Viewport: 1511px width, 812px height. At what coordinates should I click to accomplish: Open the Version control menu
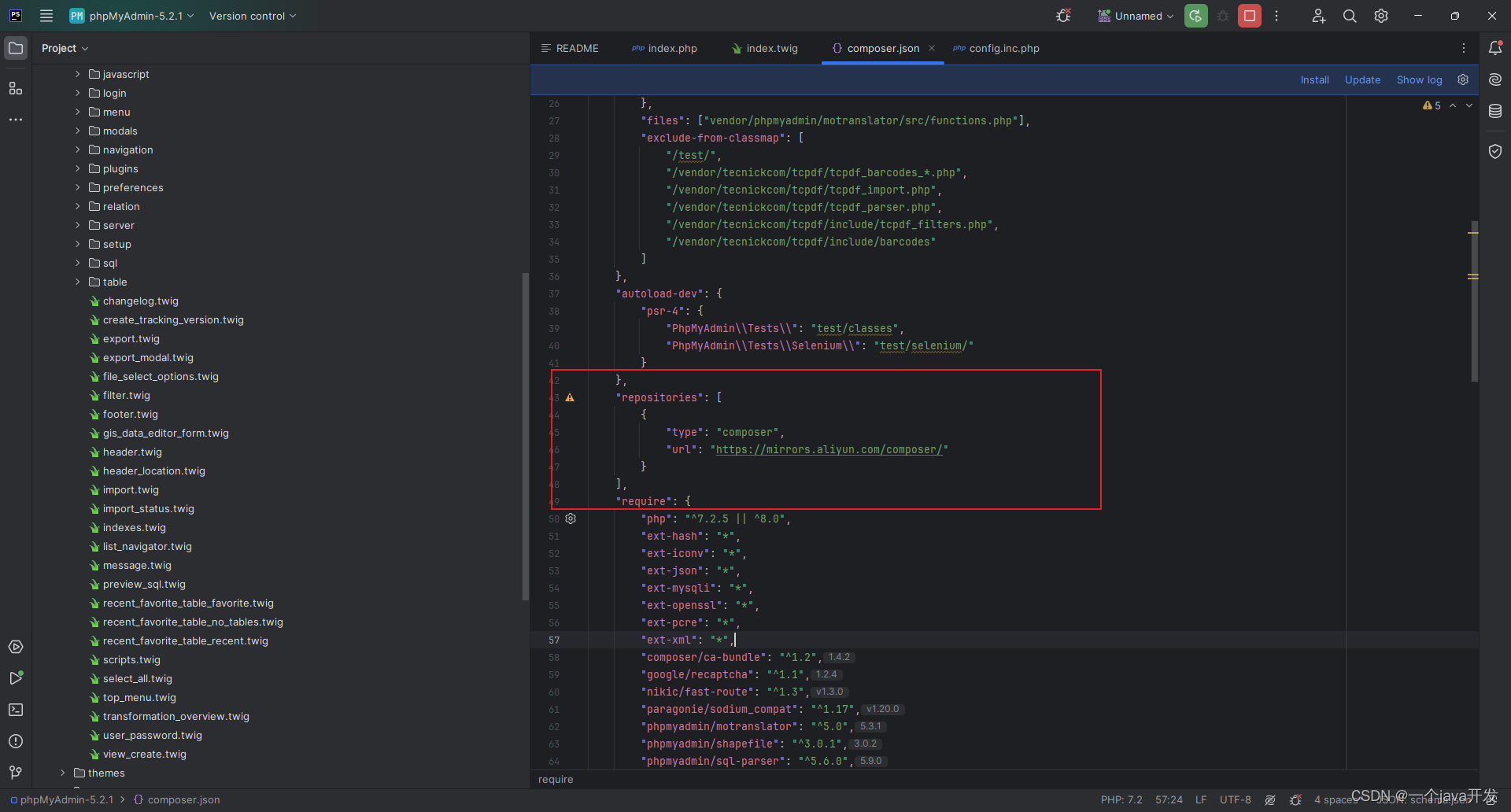coord(251,16)
